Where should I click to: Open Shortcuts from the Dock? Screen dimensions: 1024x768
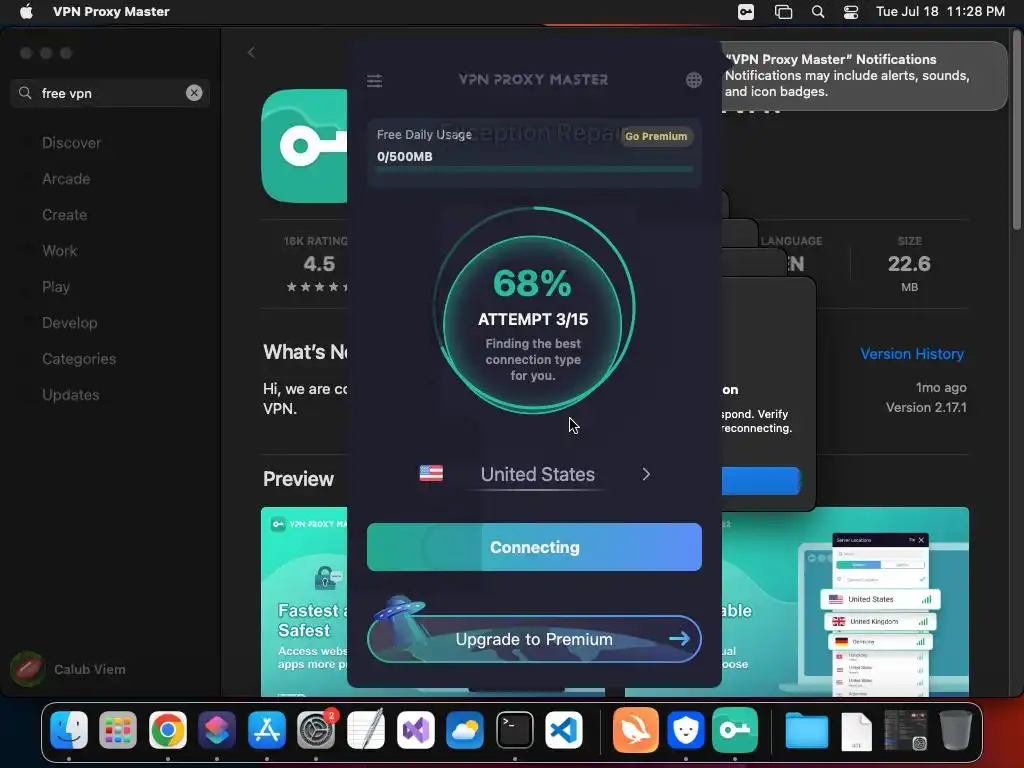pyautogui.click(x=217, y=729)
